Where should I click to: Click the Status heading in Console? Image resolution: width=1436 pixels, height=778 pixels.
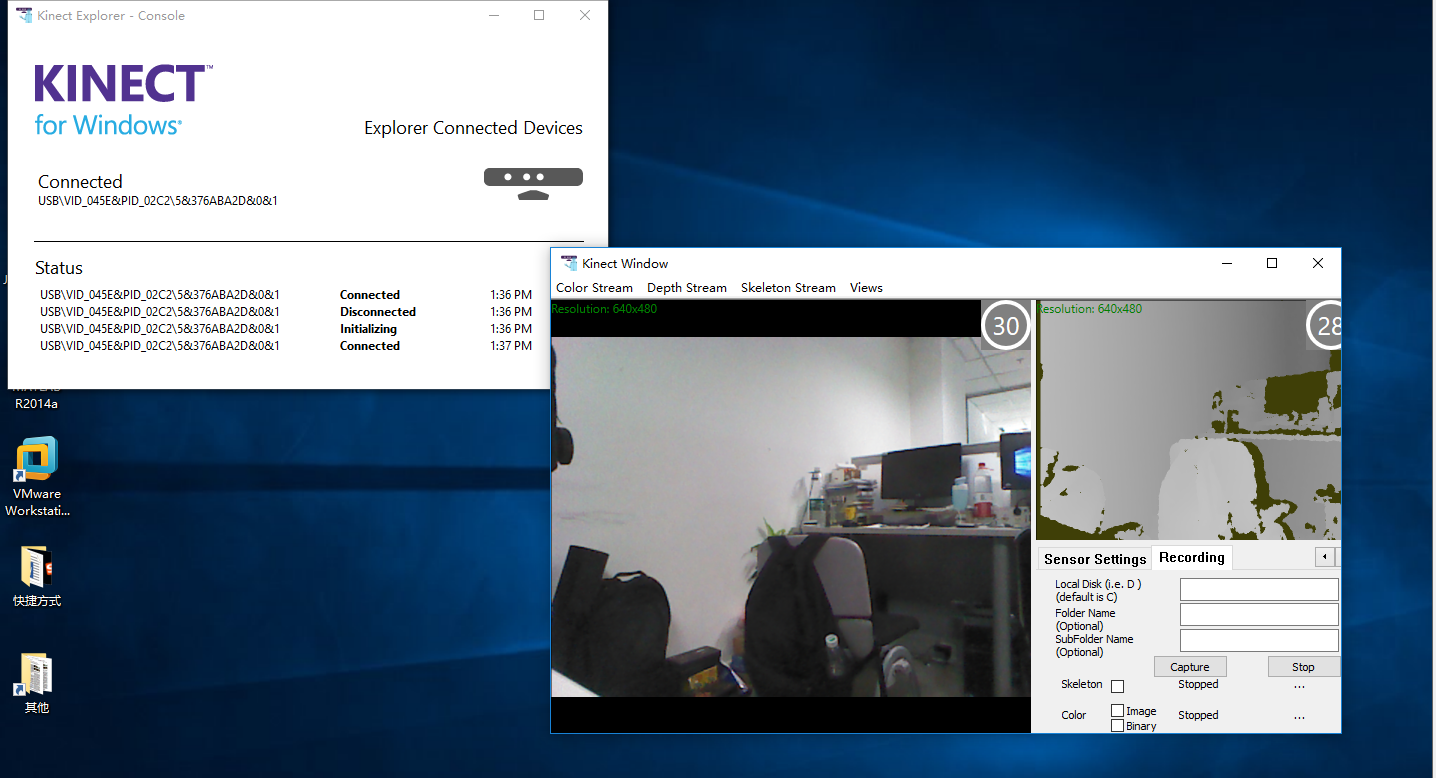59,268
